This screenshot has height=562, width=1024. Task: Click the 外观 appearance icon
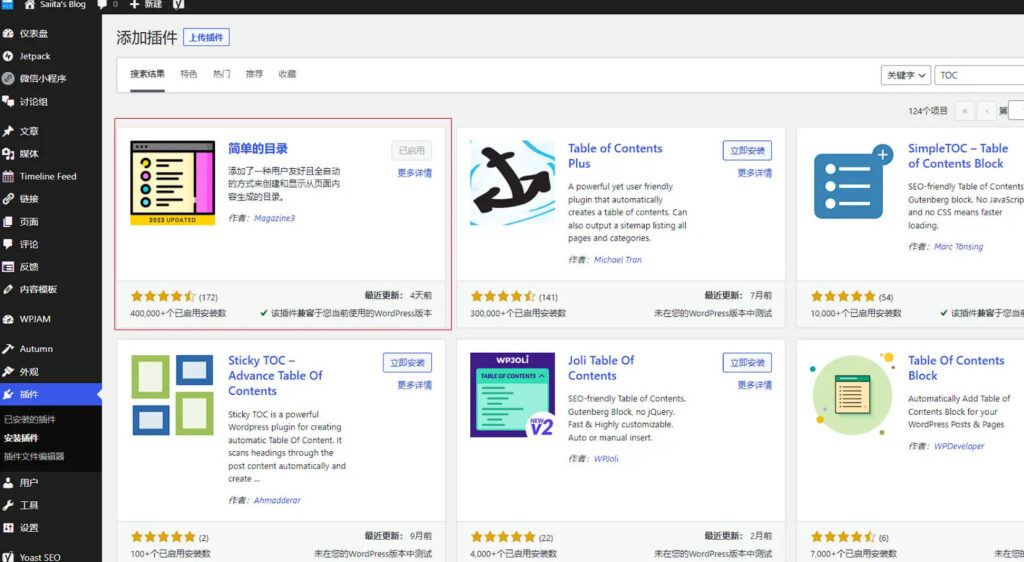pyautogui.click(x=9, y=372)
